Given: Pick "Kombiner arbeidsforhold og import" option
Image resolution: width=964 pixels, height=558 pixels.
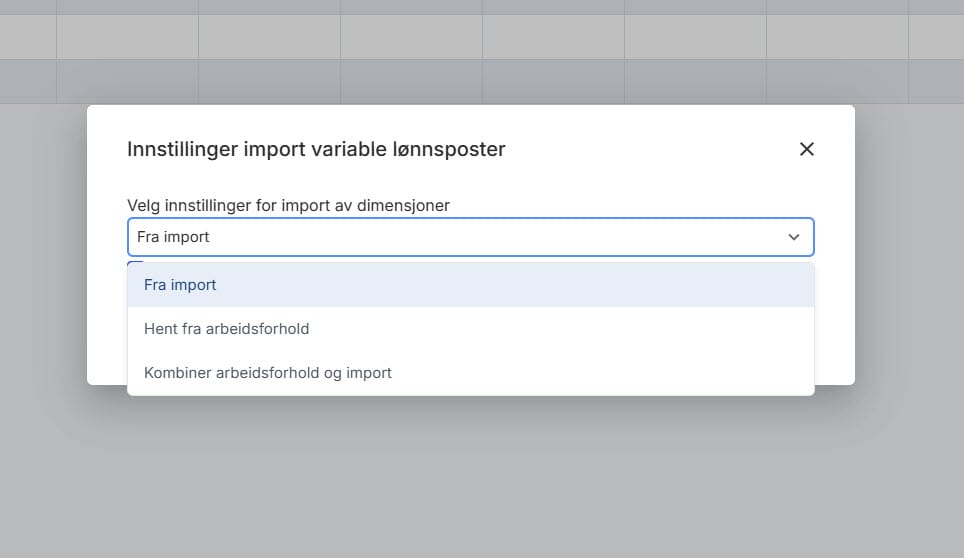Looking at the screenshot, I should 268,373.
